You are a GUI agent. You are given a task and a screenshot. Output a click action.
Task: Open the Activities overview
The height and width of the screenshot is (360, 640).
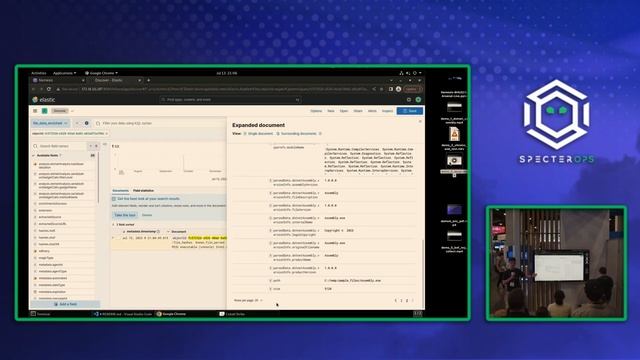click(x=39, y=73)
